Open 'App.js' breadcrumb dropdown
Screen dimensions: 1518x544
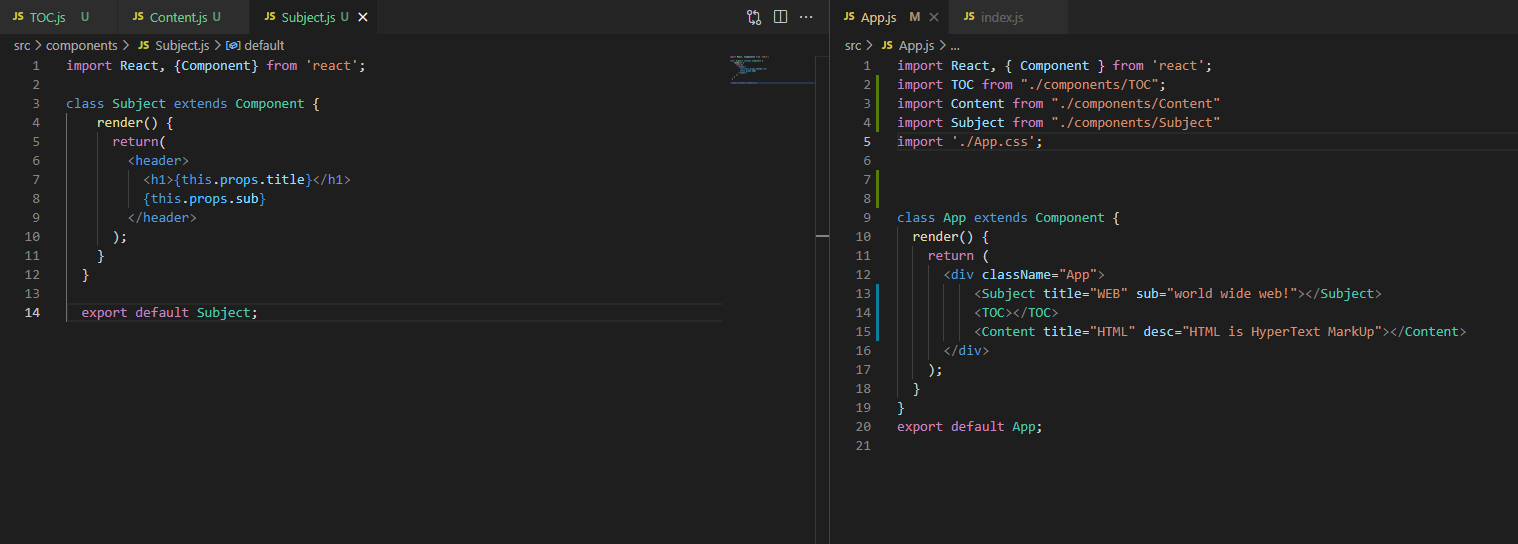tap(916, 45)
